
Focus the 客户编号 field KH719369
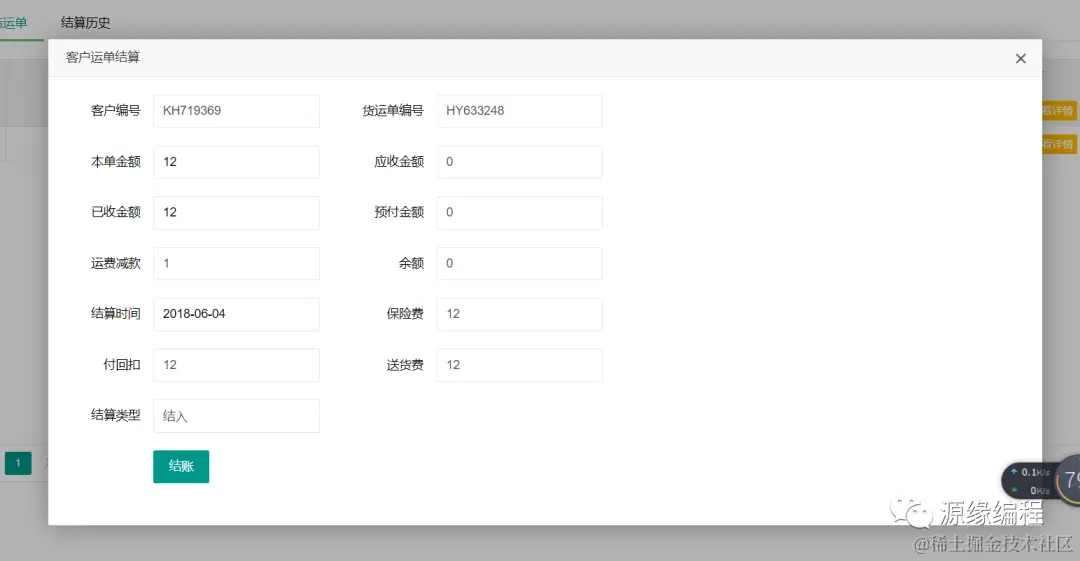point(236,111)
